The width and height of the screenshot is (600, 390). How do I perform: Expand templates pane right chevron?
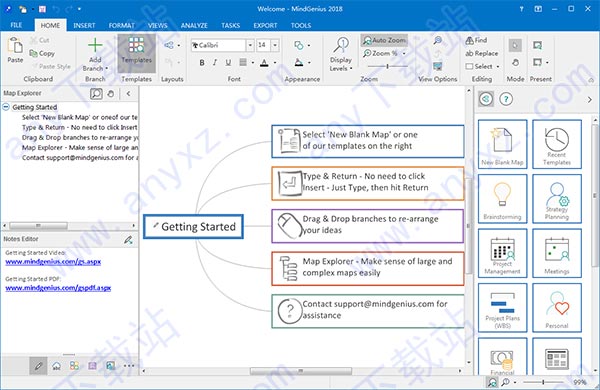point(589,100)
